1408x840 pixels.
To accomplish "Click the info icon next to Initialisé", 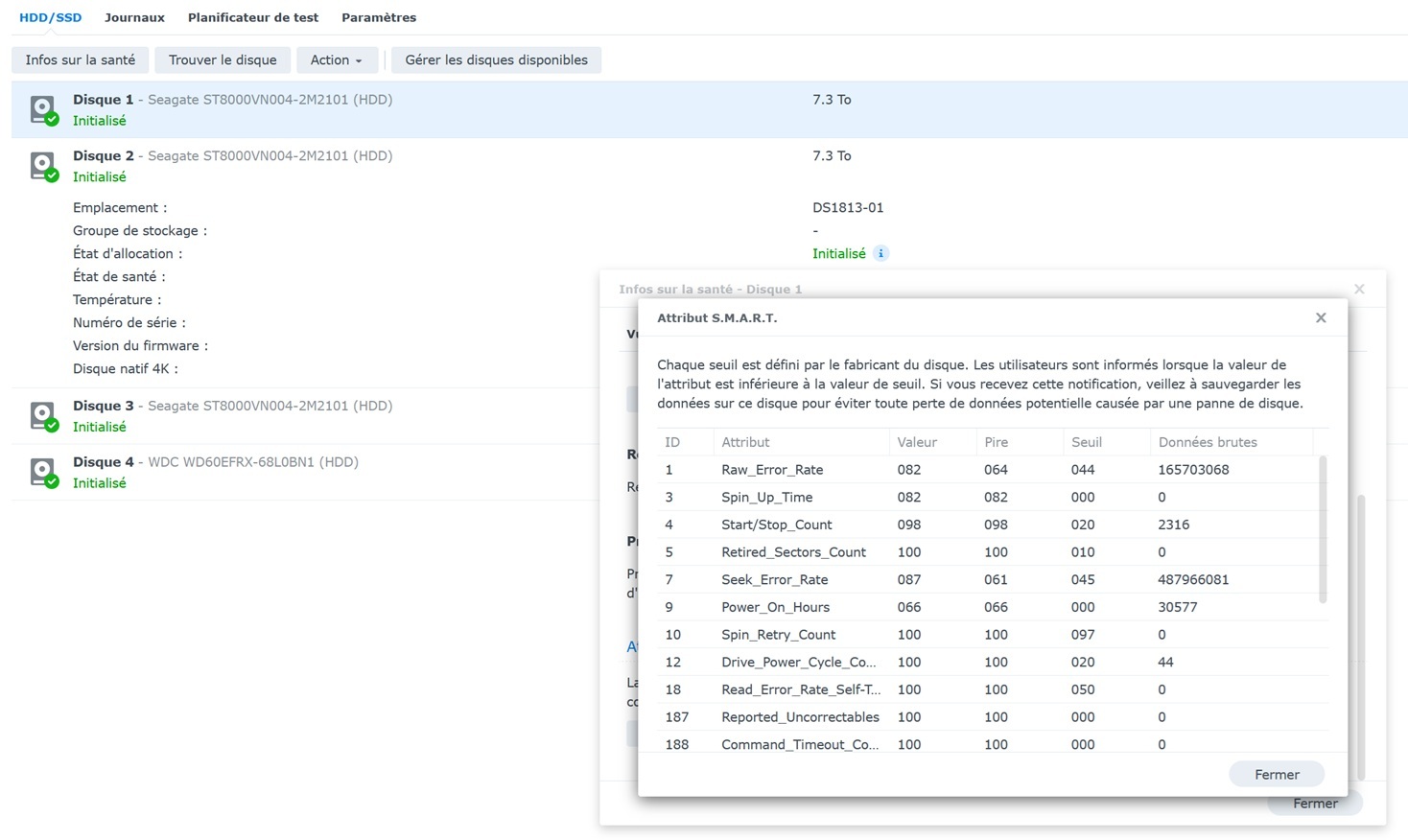I will coord(880,253).
